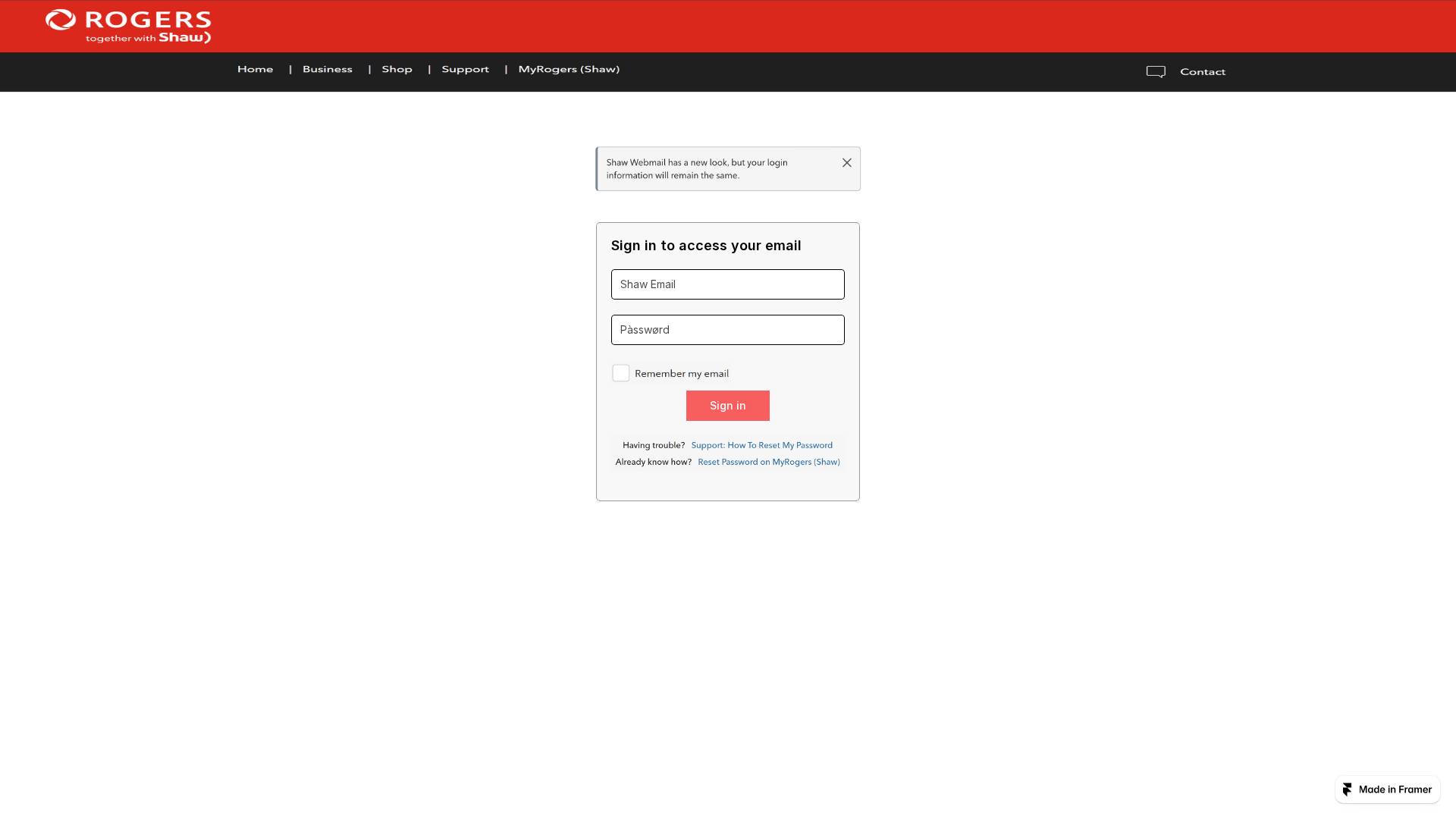The height and width of the screenshot is (819, 1456).
Task: Open the Shop navigation item
Action: point(397,69)
